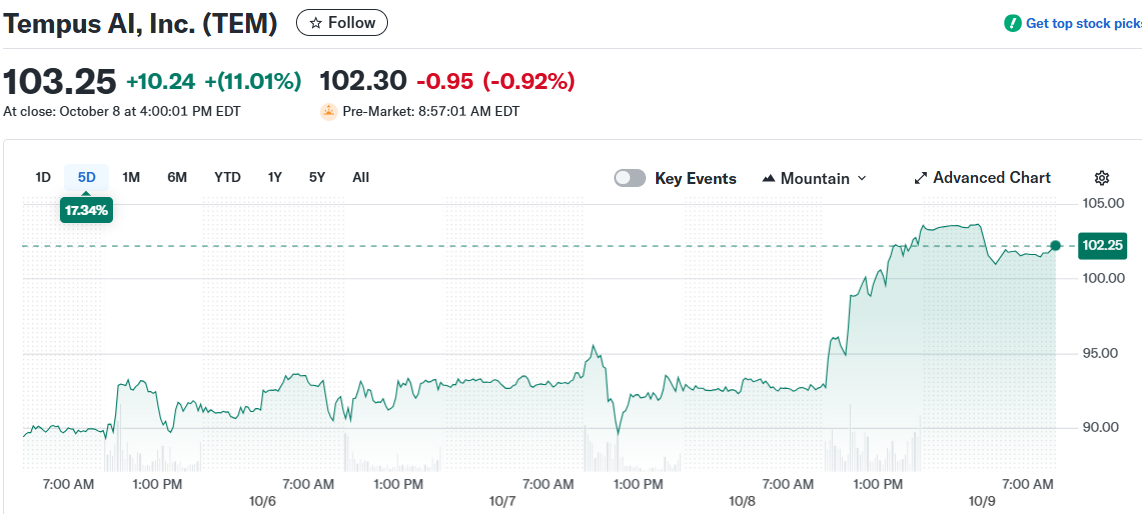
Task: Switch to the 6M range
Action: (x=177, y=177)
